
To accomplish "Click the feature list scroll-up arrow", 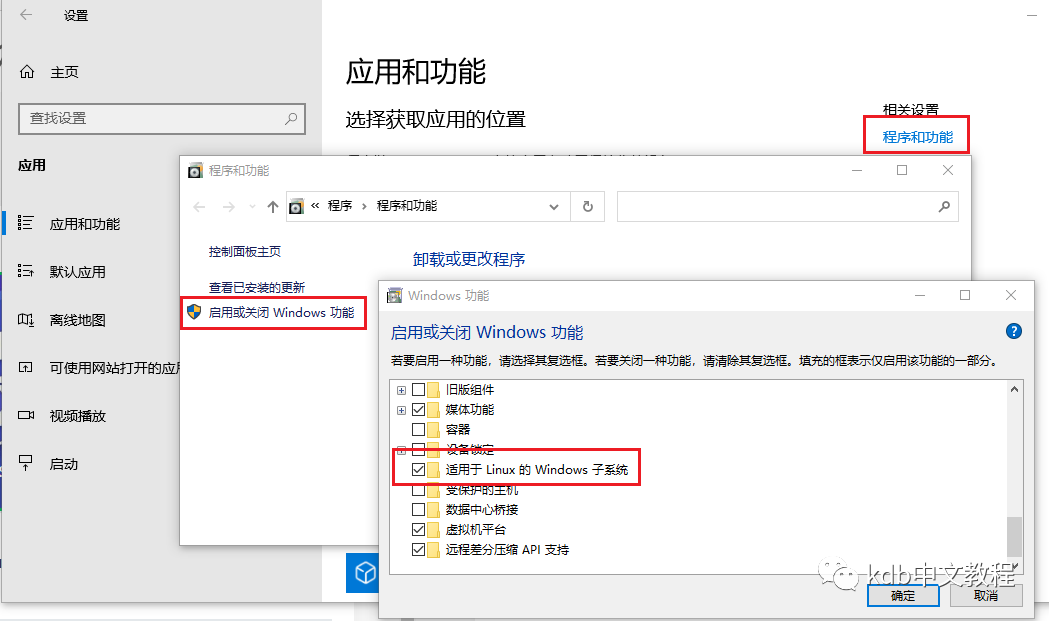I will pyautogui.click(x=1014, y=389).
